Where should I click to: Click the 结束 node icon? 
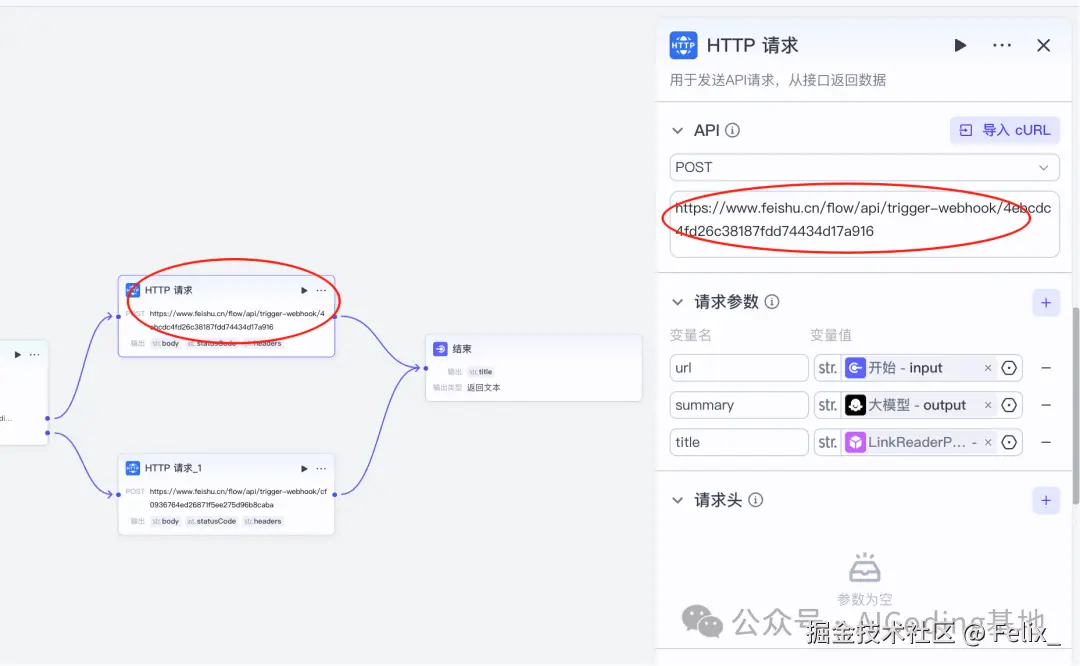pyautogui.click(x=440, y=349)
